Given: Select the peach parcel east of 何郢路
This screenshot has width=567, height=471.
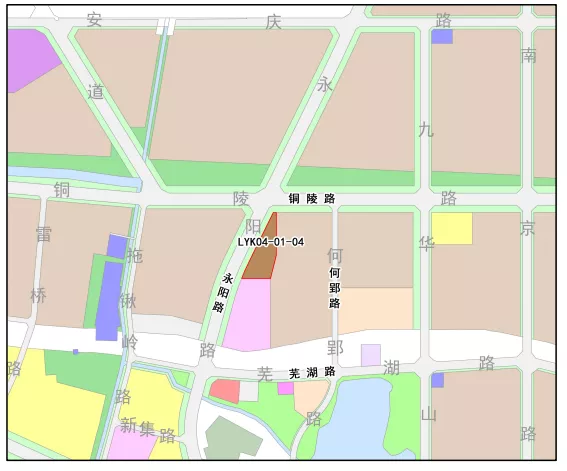Looking at the screenshot, I should coord(376,310).
